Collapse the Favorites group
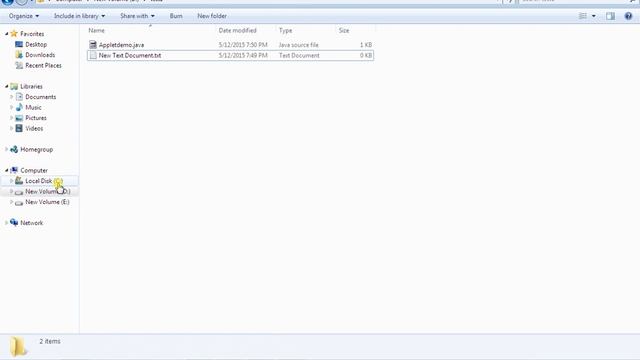The width and height of the screenshot is (640, 360). (7, 34)
